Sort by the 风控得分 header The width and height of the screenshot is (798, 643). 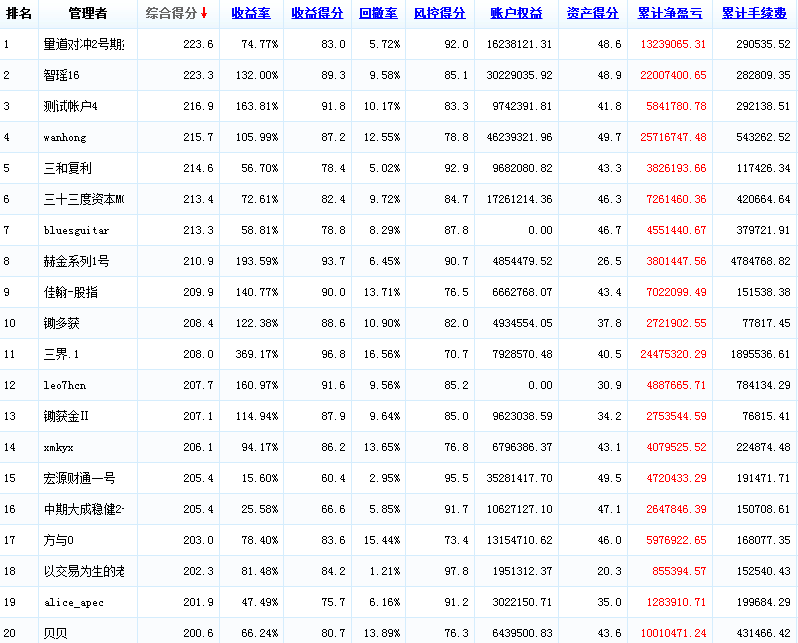439,13
